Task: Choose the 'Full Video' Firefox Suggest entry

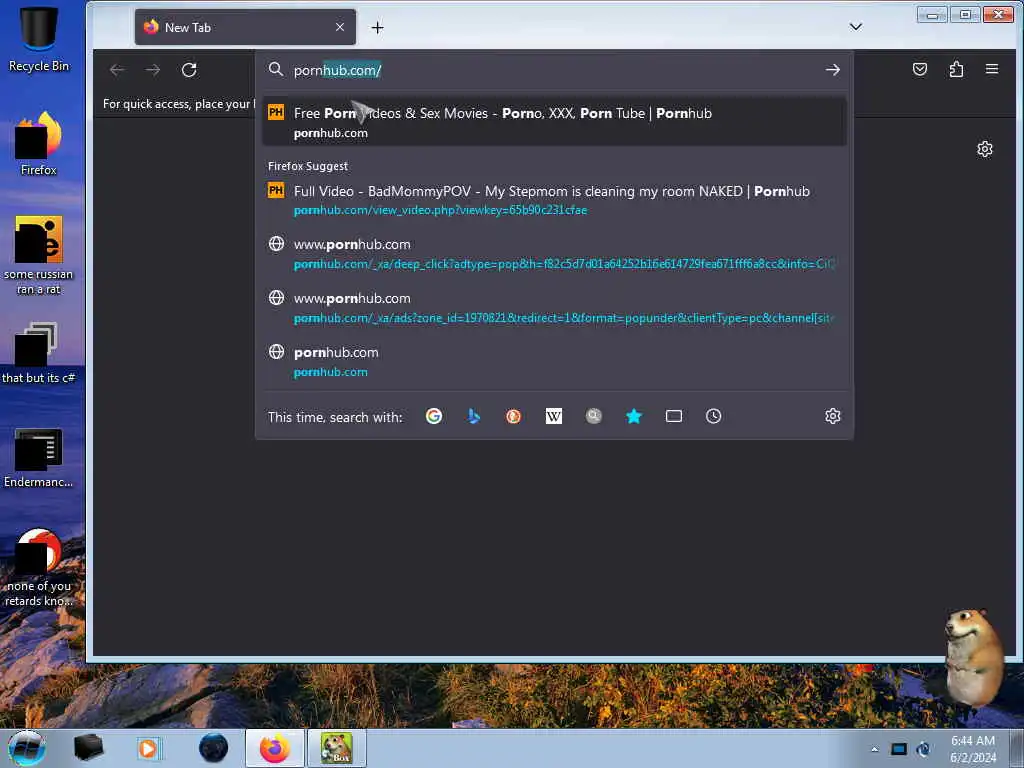Action: [554, 200]
